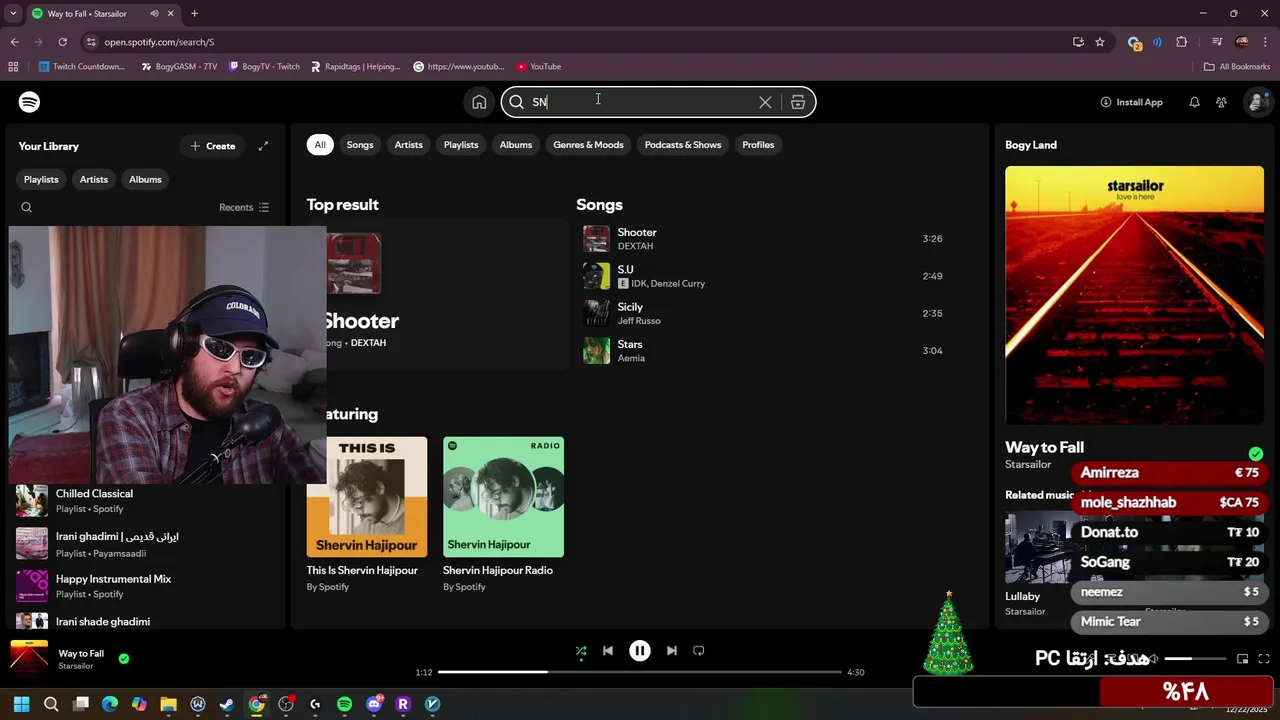Image resolution: width=1280 pixels, height=720 pixels.
Task: Clear the search field with the X
Action: point(765,102)
